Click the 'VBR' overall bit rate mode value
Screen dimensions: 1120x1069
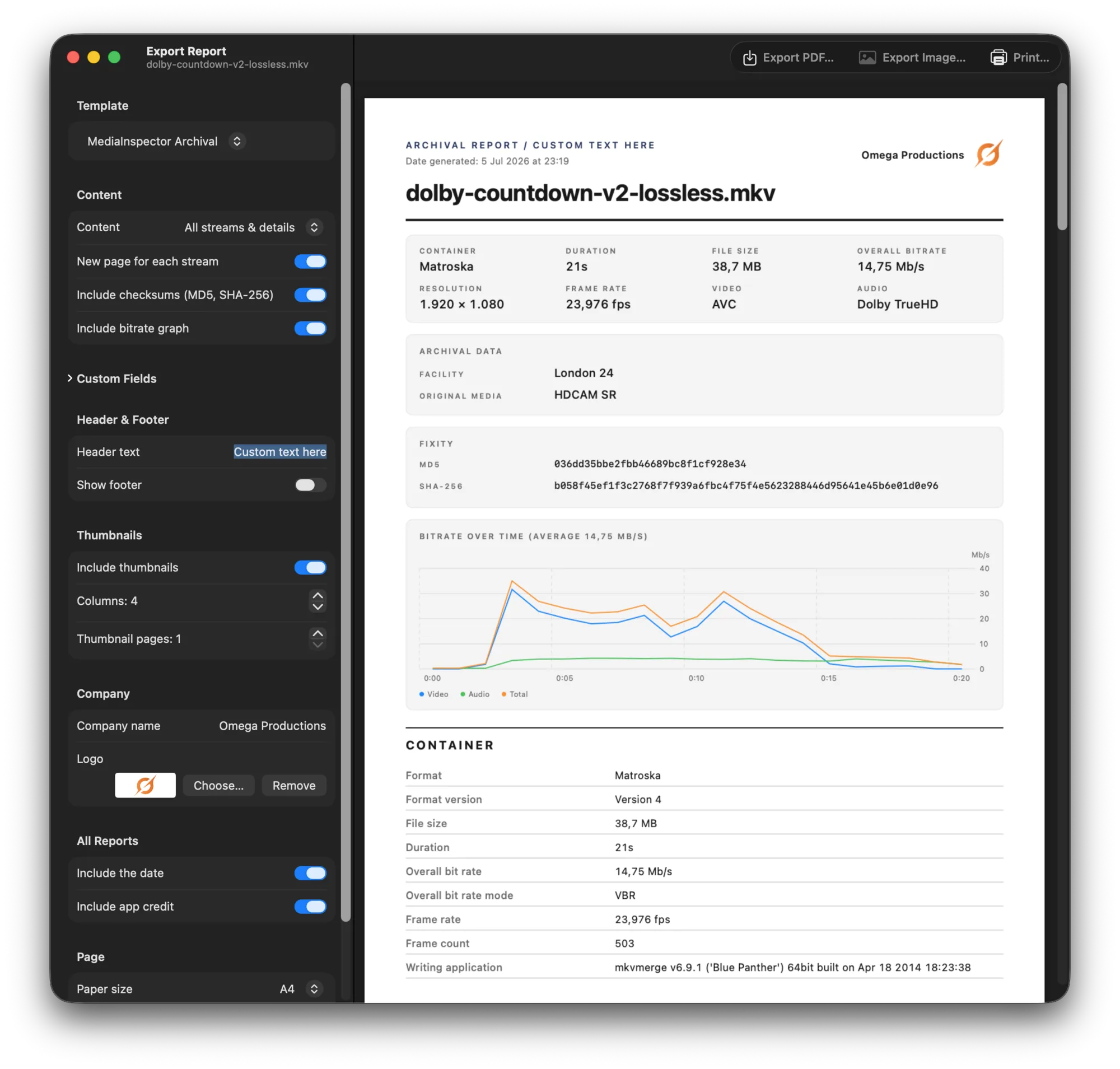click(625, 895)
